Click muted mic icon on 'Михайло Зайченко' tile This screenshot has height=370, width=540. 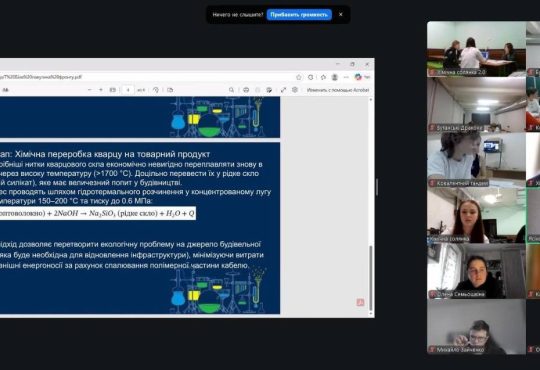(x=432, y=350)
